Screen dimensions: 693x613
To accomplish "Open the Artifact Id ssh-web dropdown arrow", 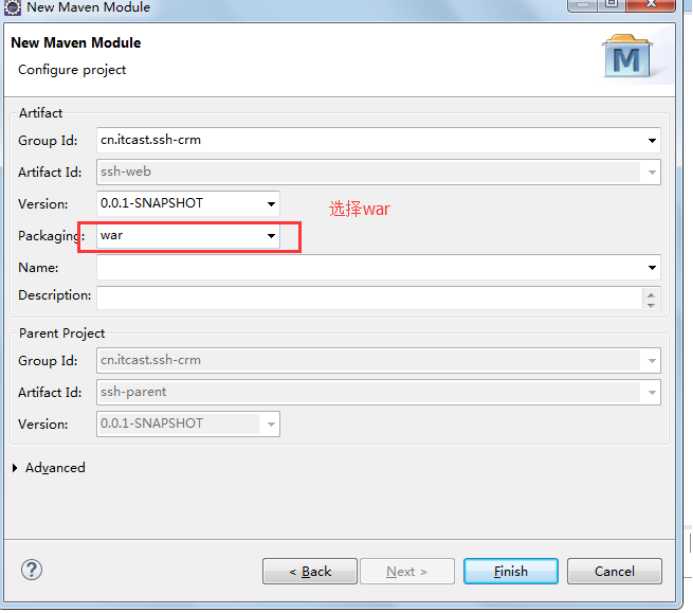I will tap(652, 172).
